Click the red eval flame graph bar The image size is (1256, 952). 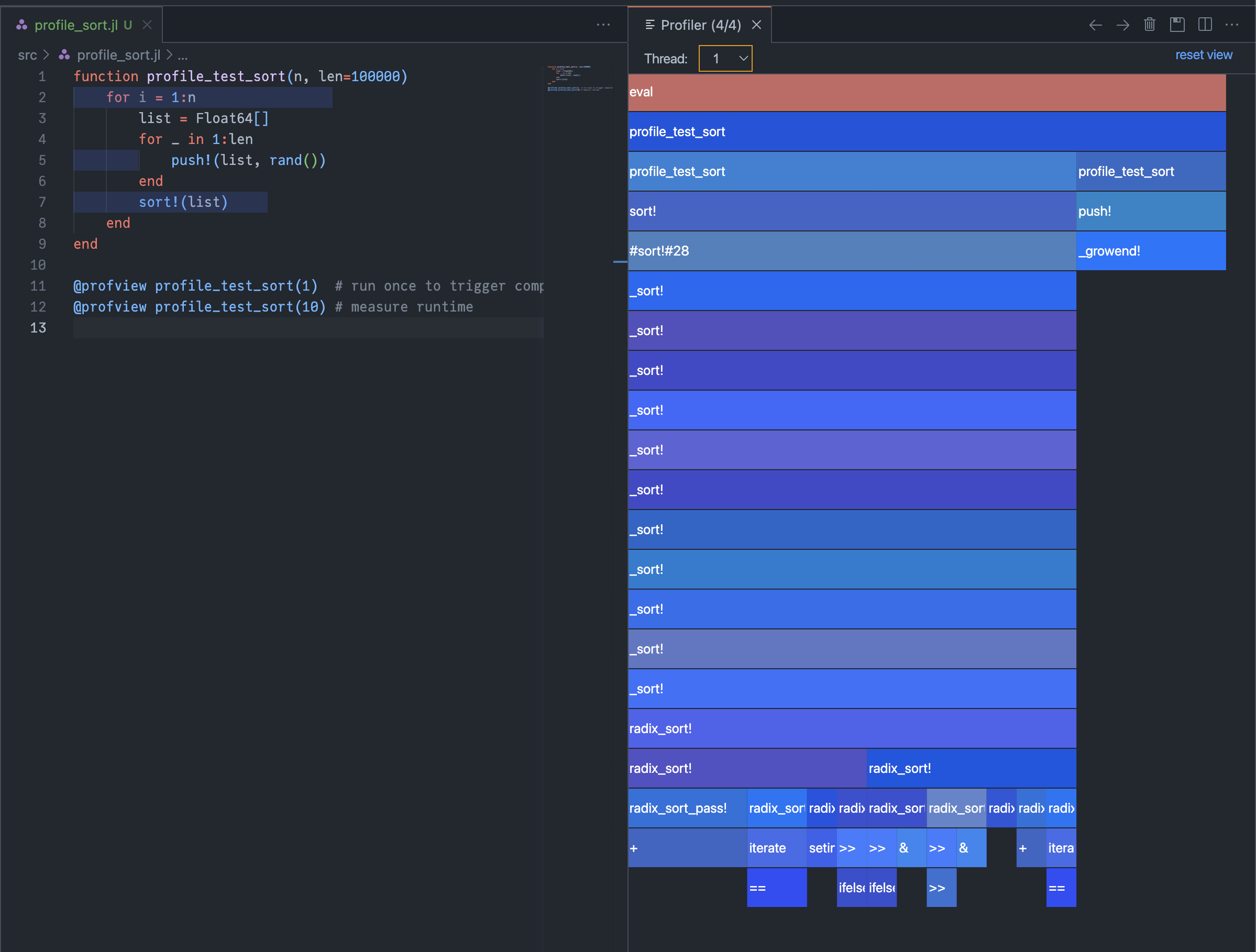point(926,92)
